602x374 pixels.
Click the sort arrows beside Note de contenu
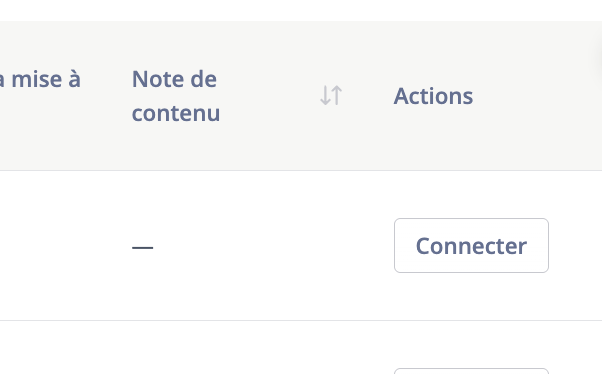[x=331, y=96]
